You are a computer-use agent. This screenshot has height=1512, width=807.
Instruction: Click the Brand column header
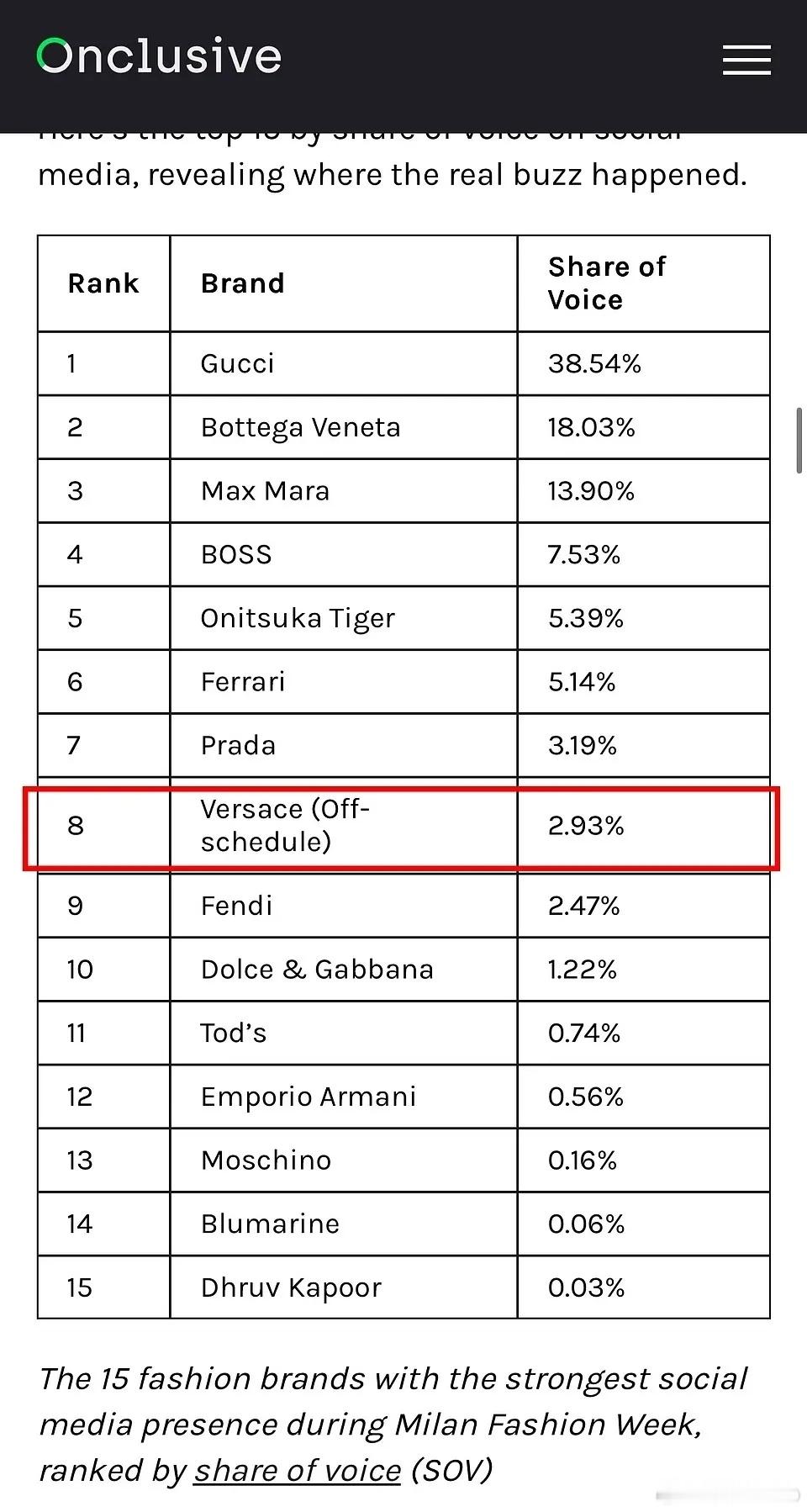pos(242,283)
